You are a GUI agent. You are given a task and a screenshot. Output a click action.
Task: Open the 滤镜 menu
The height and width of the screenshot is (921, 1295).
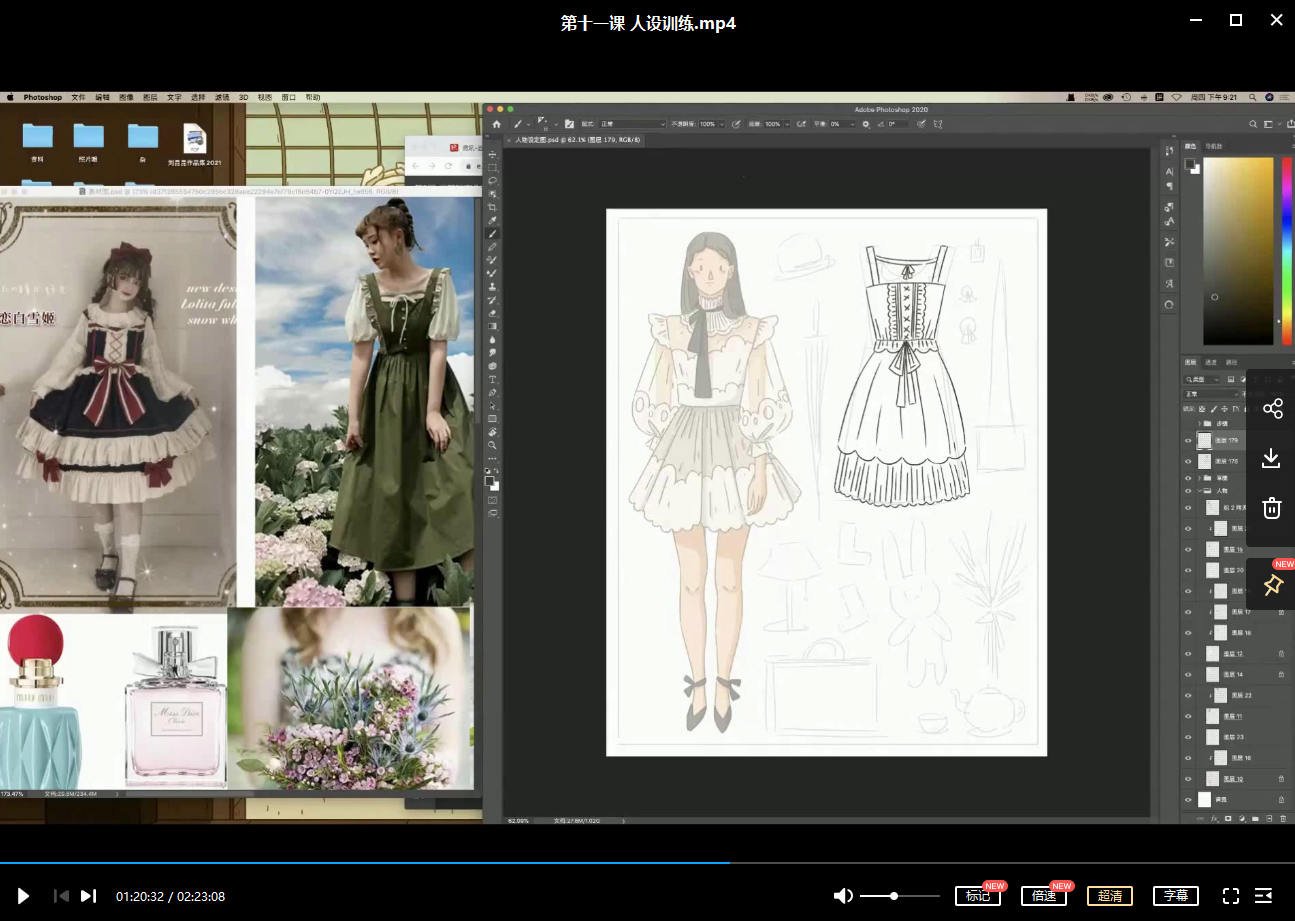(x=221, y=97)
